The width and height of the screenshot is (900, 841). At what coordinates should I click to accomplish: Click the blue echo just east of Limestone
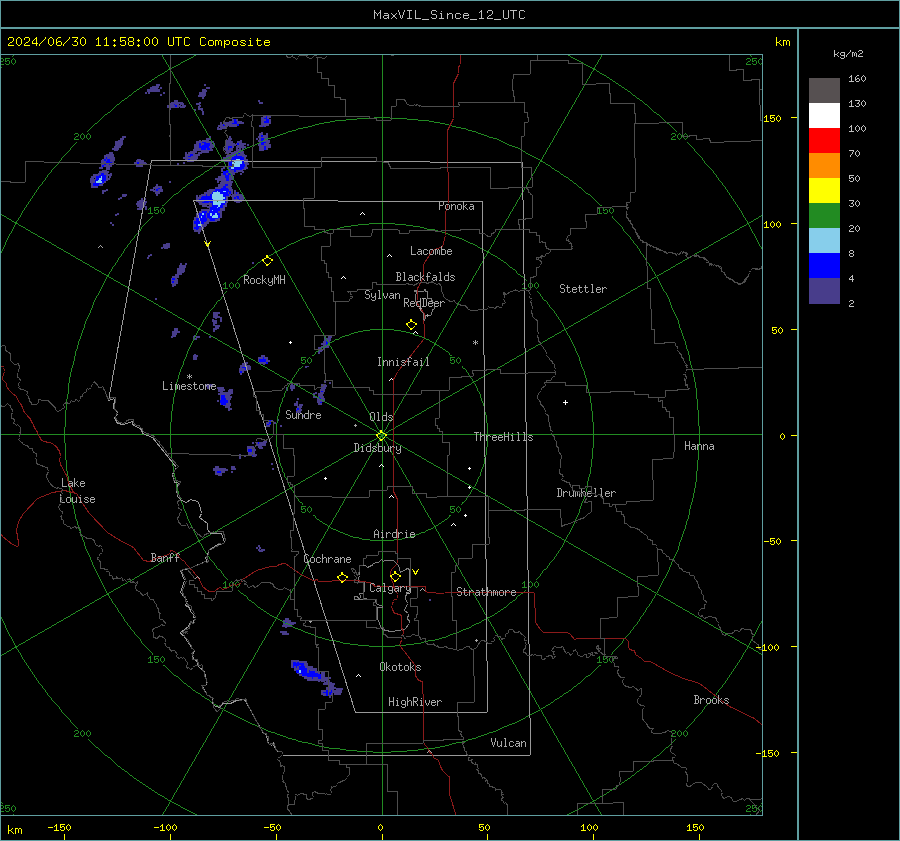click(x=226, y=397)
